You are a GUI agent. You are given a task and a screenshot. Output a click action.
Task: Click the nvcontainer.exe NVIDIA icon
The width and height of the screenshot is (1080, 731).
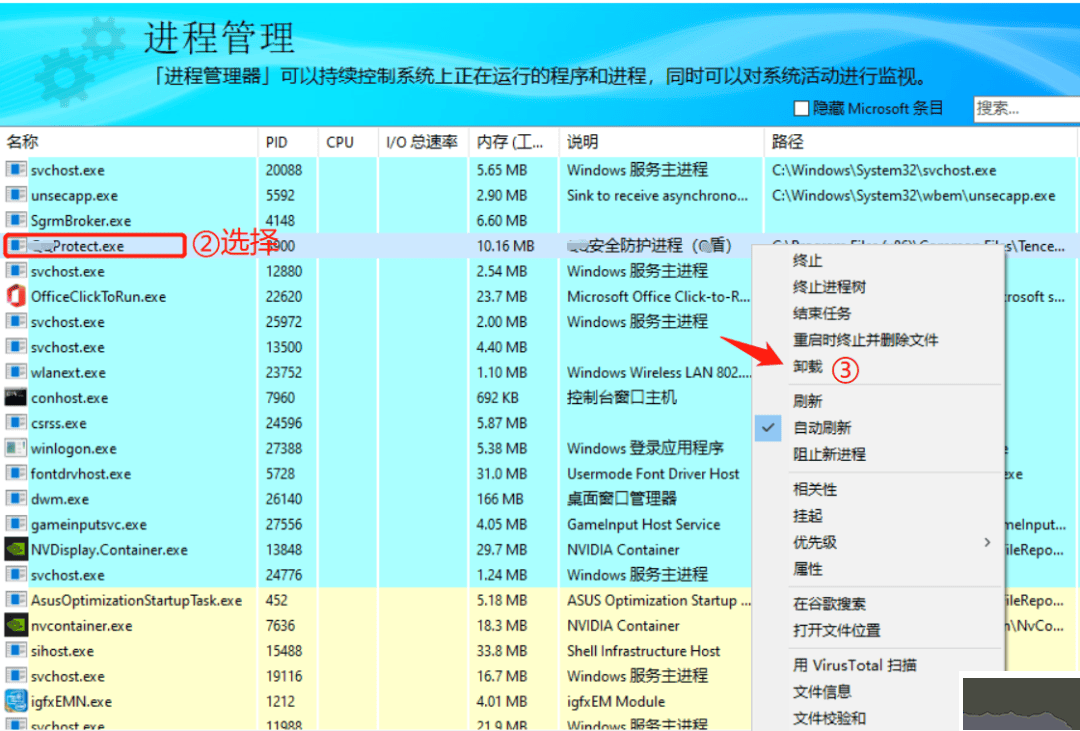[16, 625]
